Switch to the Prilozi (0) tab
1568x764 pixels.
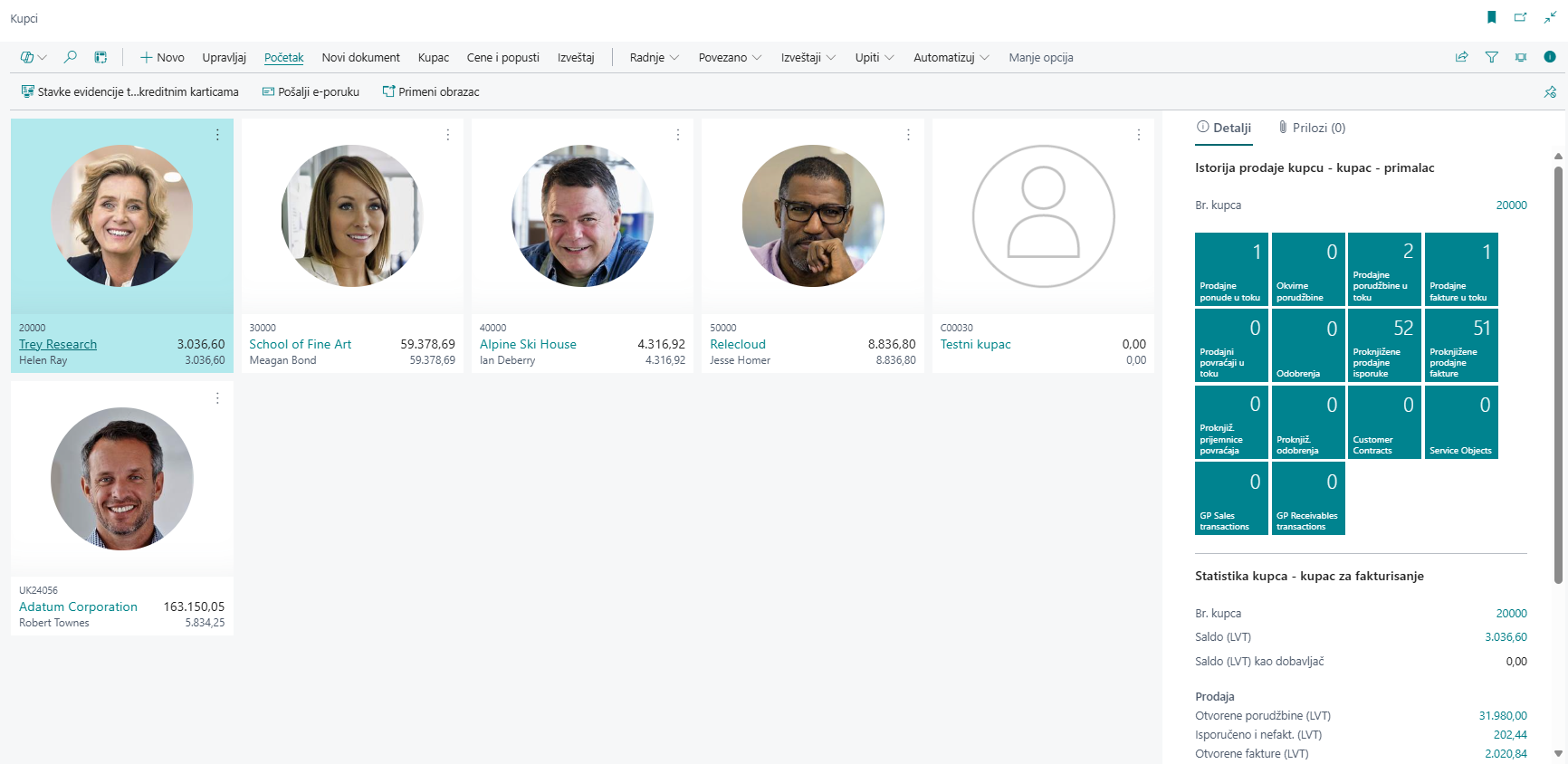pos(1312,128)
